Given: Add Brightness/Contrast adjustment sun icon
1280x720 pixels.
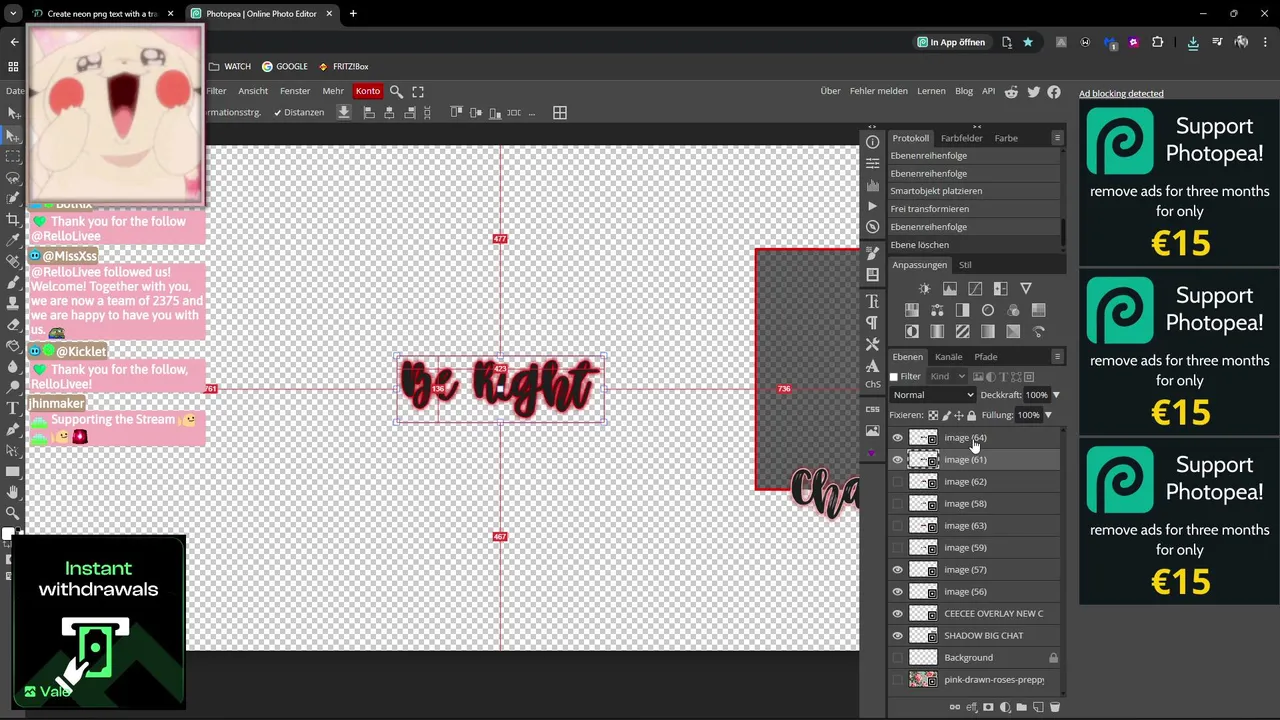Looking at the screenshot, I should click(924, 289).
